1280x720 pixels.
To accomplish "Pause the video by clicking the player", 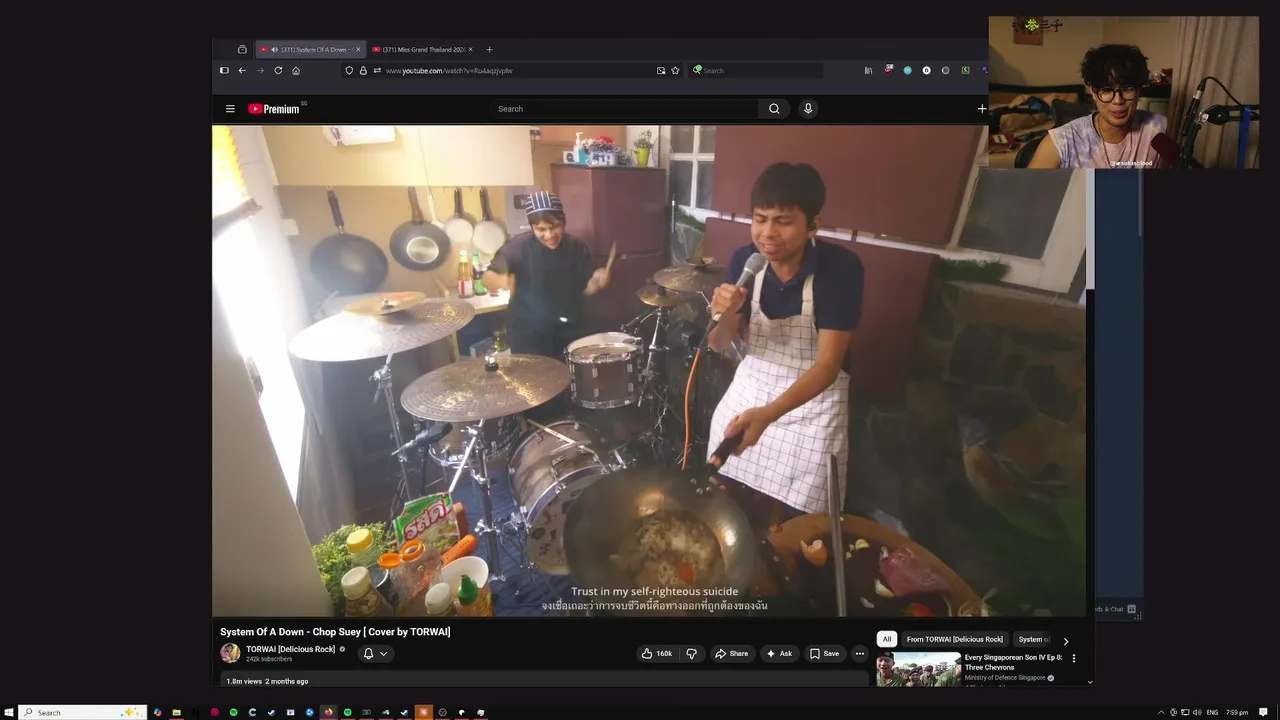I will [648, 370].
